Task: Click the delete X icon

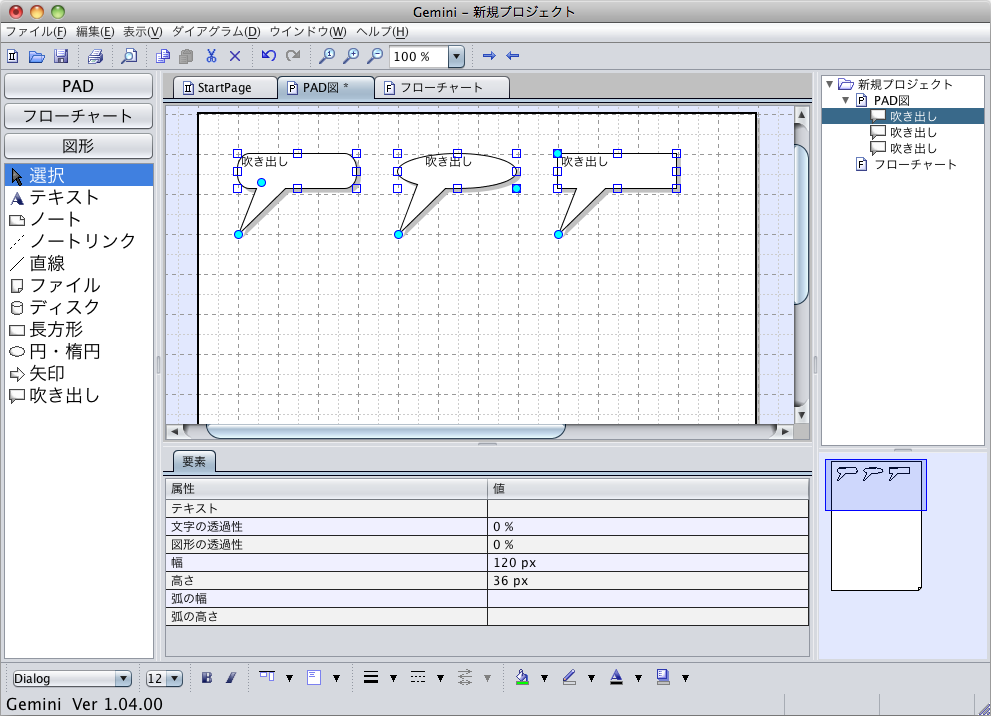Action: pos(234,56)
